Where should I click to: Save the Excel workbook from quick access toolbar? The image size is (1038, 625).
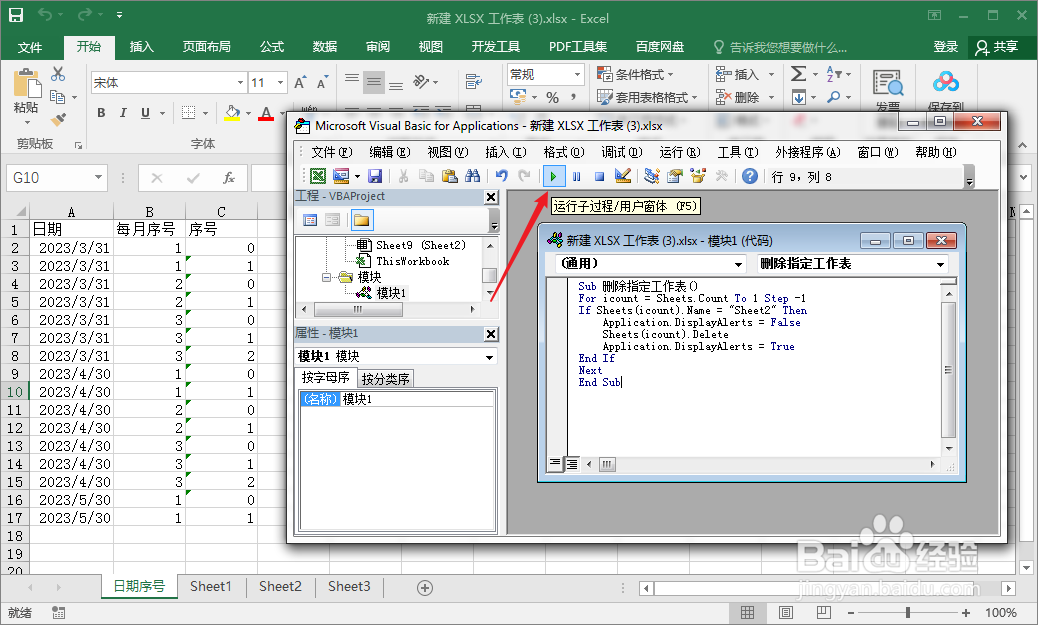click(15, 16)
